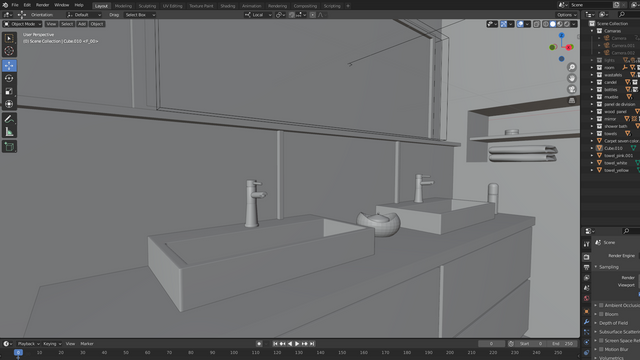Switch to wireframe viewport shading

[x=546, y=24]
